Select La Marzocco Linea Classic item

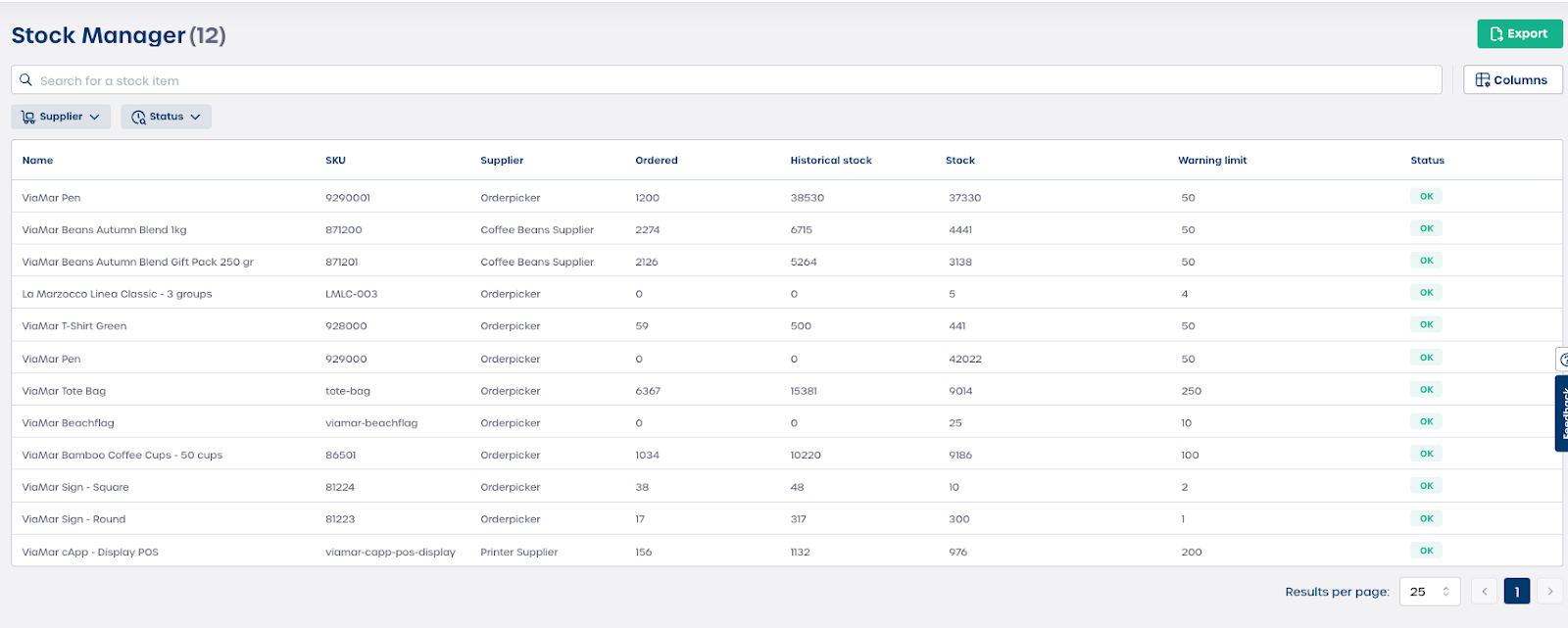(x=117, y=294)
